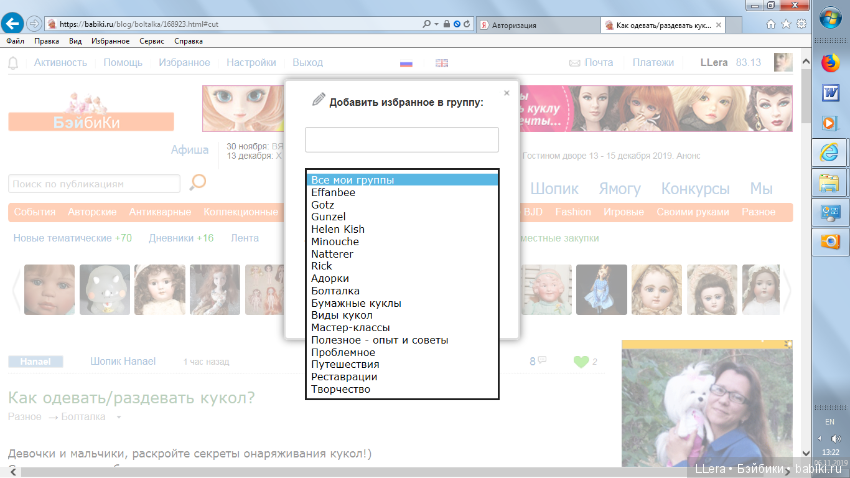Click the notification bell icon
This screenshot has height=478, width=850.
(14, 63)
